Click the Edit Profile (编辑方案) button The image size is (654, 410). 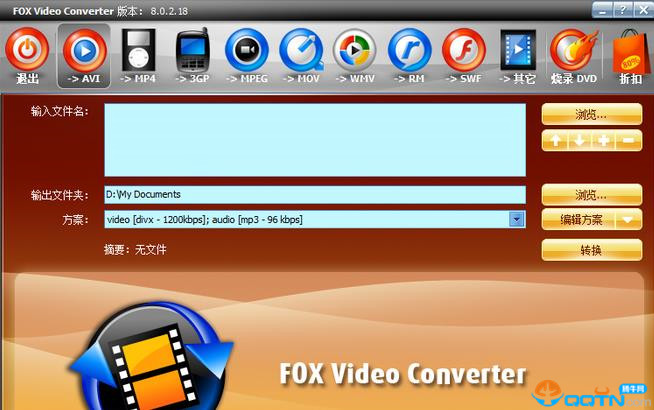tap(578, 220)
